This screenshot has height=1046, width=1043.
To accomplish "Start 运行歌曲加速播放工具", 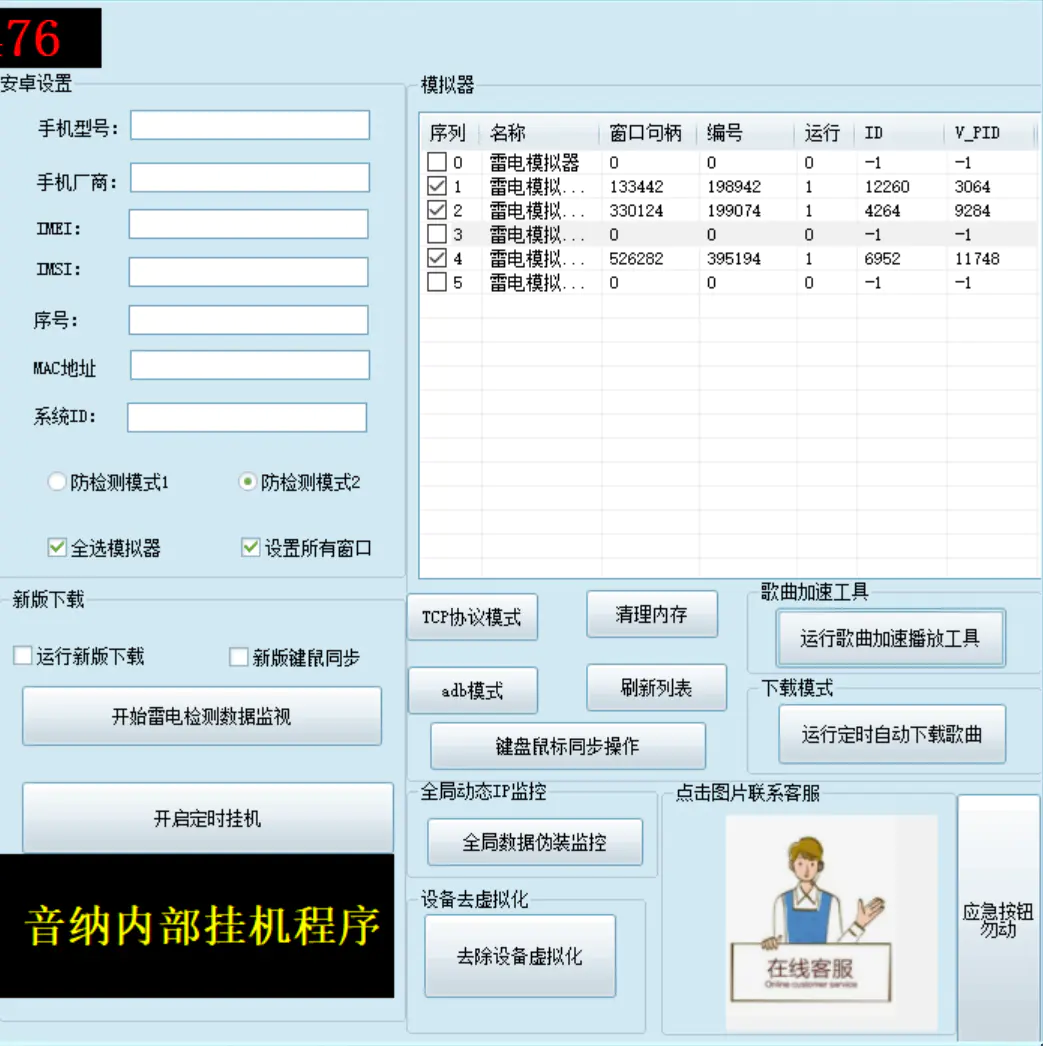I will coord(889,638).
